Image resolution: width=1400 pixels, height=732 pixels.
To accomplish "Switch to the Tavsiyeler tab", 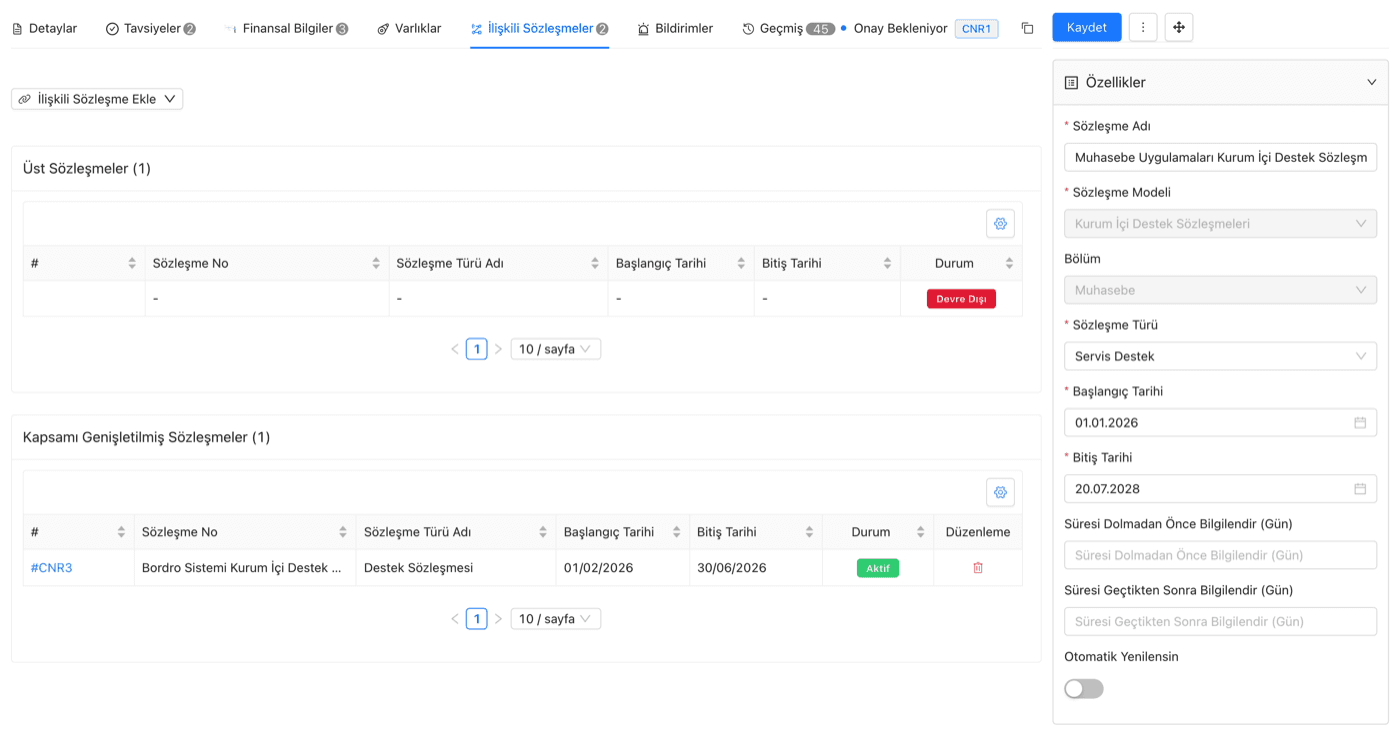I will (151, 28).
